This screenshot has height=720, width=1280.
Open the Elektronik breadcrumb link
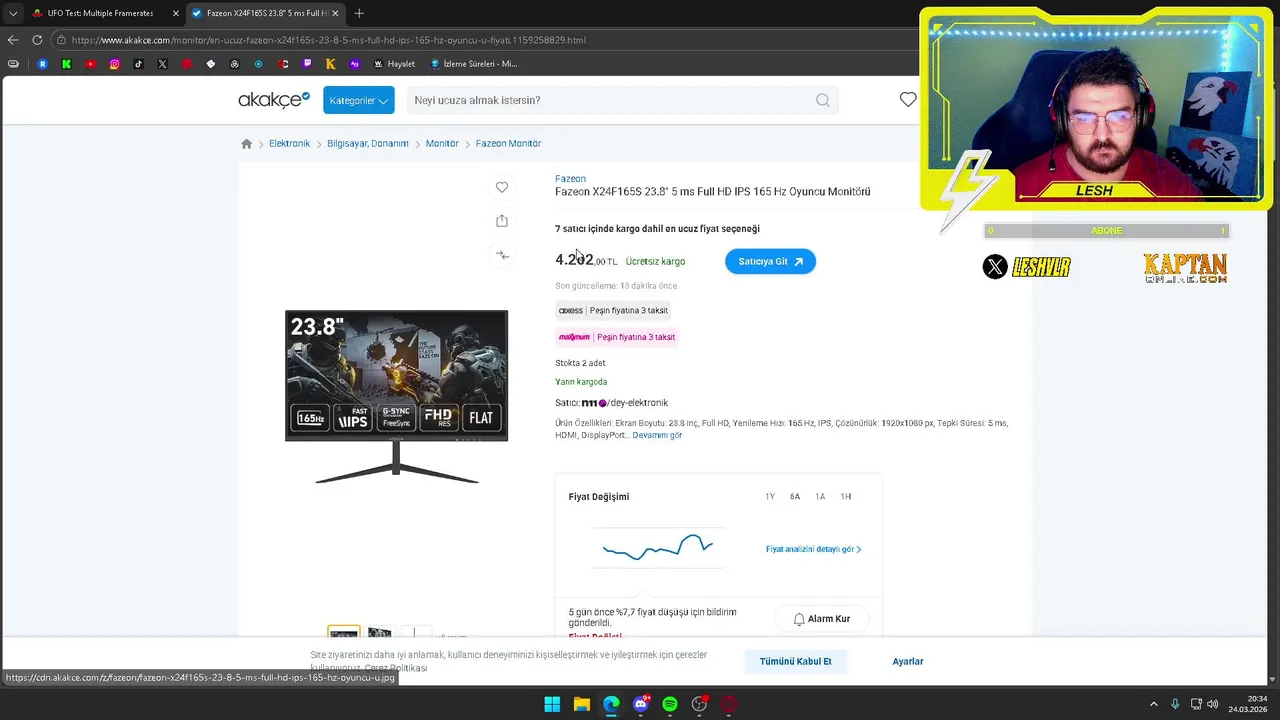289,144
